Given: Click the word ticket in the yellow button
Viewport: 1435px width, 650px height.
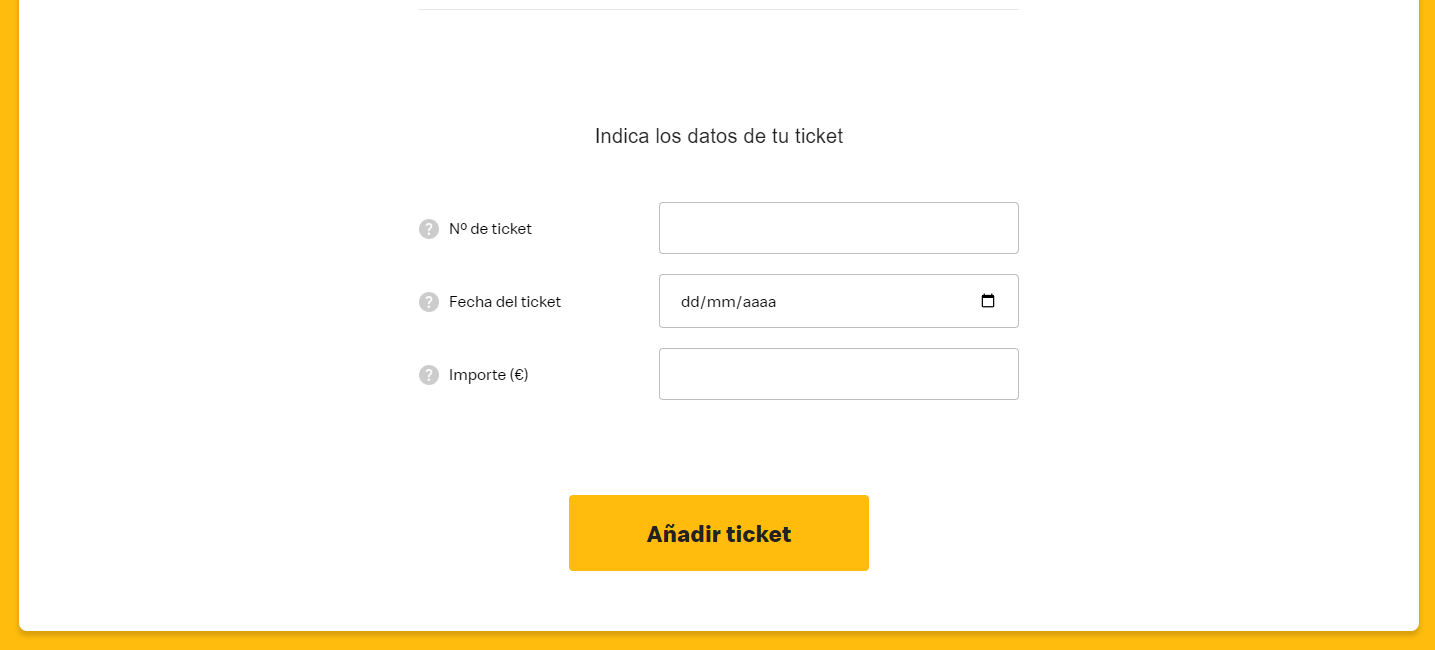Looking at the screenshot, I should pos(759,534).
